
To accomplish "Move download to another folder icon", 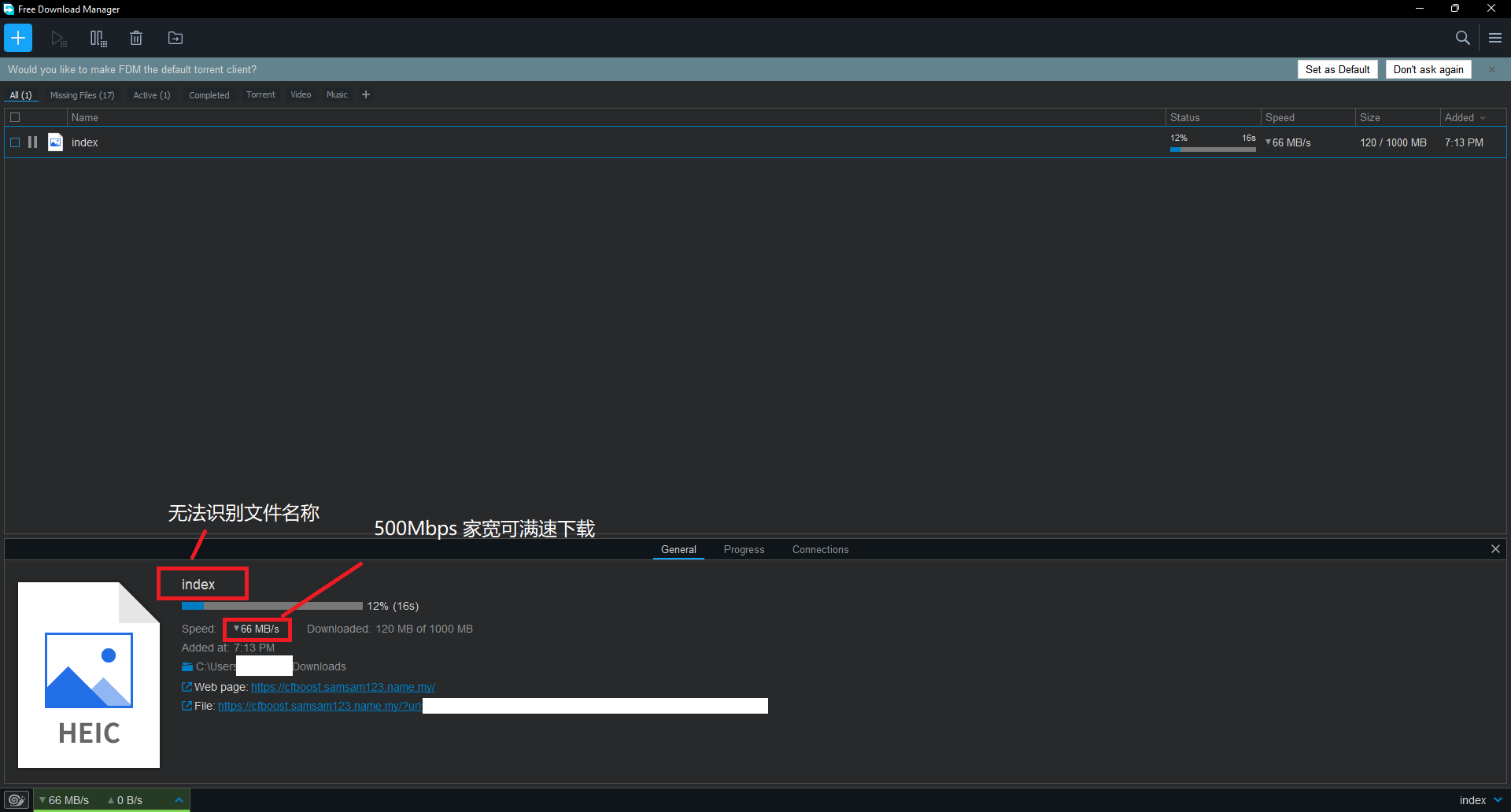I will [175, 38].
